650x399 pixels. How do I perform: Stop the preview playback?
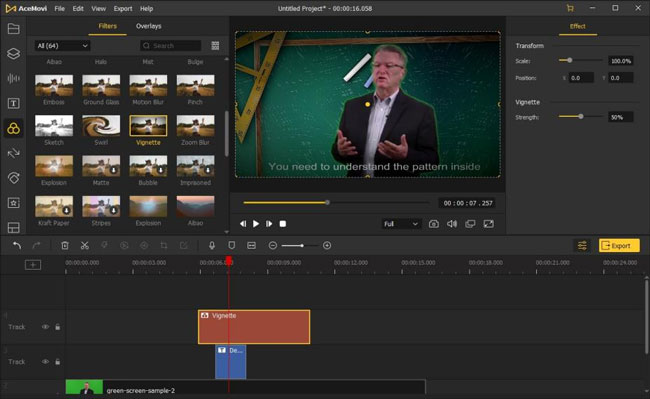coord(283,224)
